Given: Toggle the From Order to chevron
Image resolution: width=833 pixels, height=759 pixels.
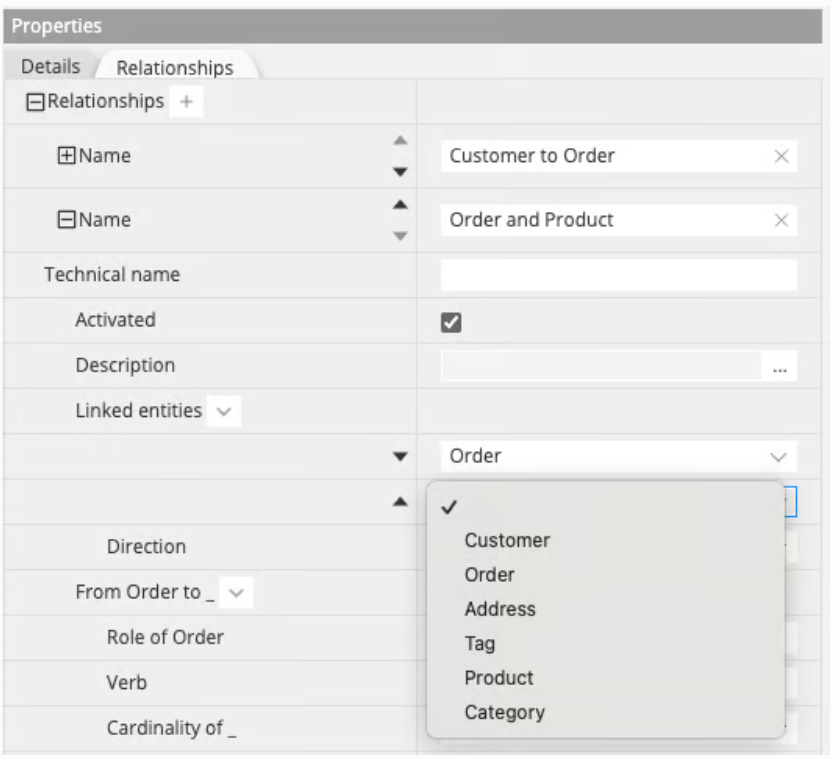Looking at the screenshot, I should [x=235, y=593].
